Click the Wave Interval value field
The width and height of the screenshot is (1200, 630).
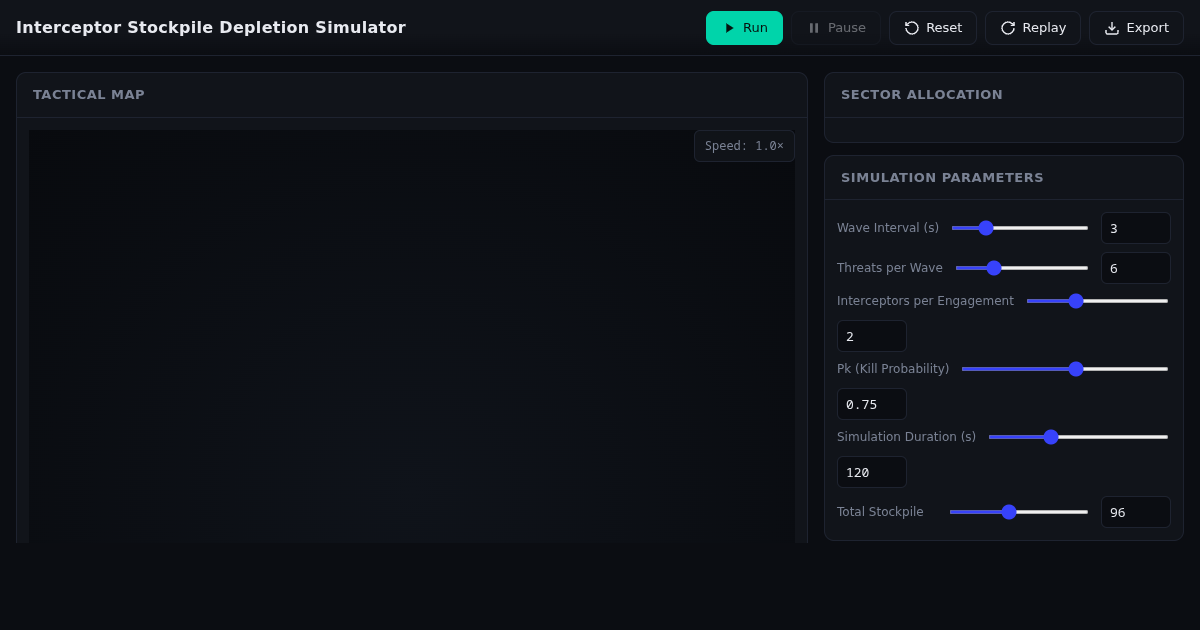1136,228
